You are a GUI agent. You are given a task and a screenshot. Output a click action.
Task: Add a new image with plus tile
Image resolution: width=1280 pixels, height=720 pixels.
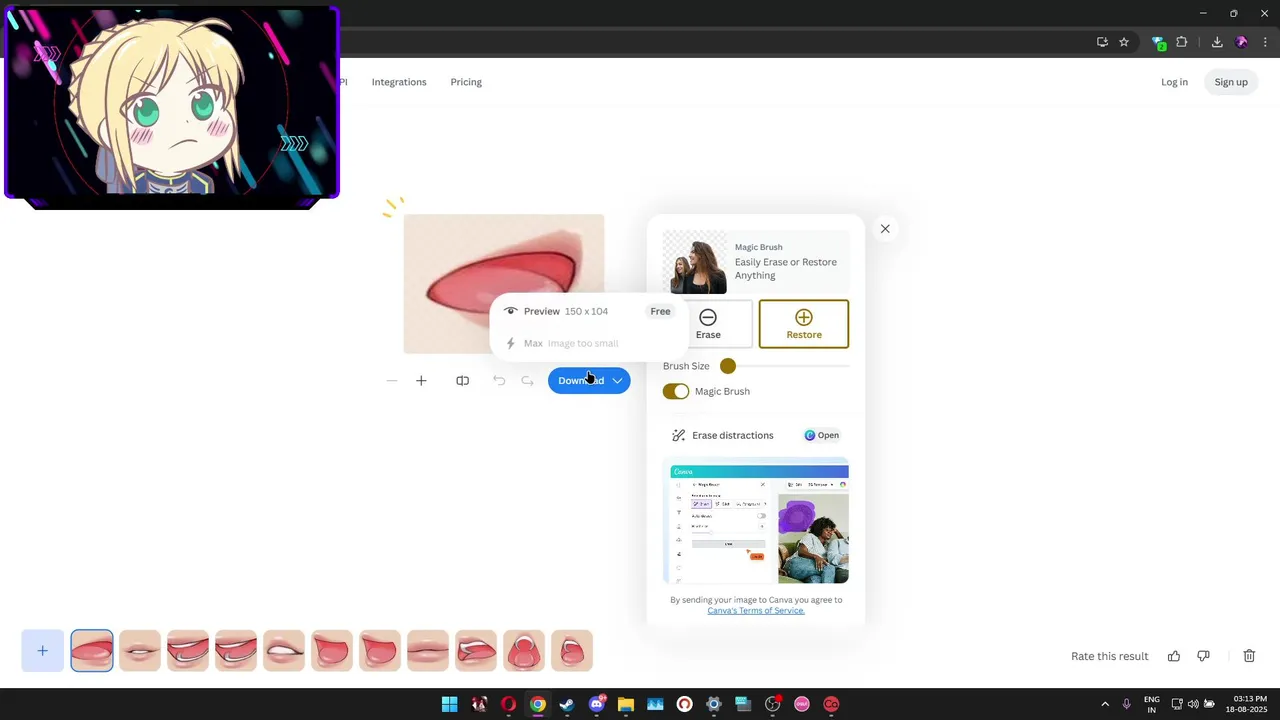(x=43, y=651)
